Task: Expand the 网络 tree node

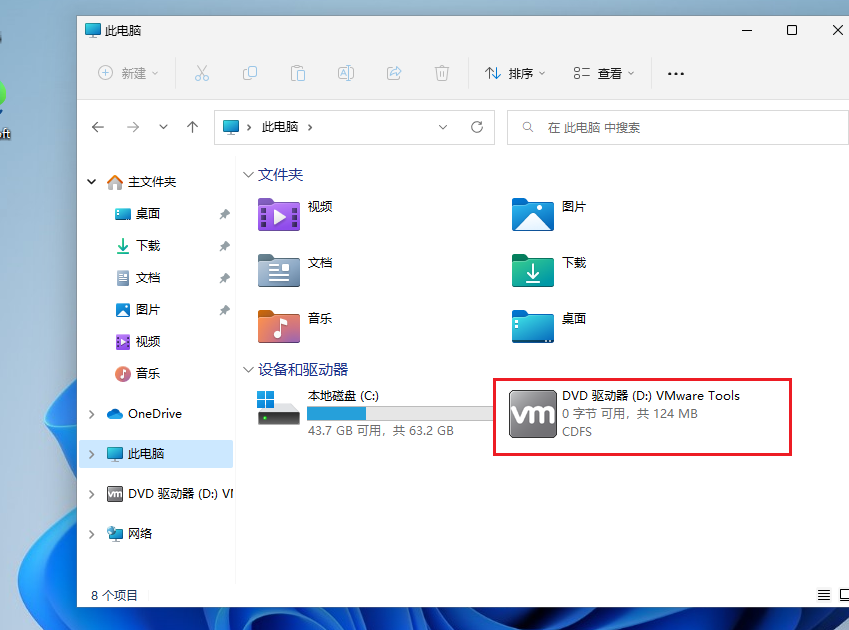Action: pos(92,534)
